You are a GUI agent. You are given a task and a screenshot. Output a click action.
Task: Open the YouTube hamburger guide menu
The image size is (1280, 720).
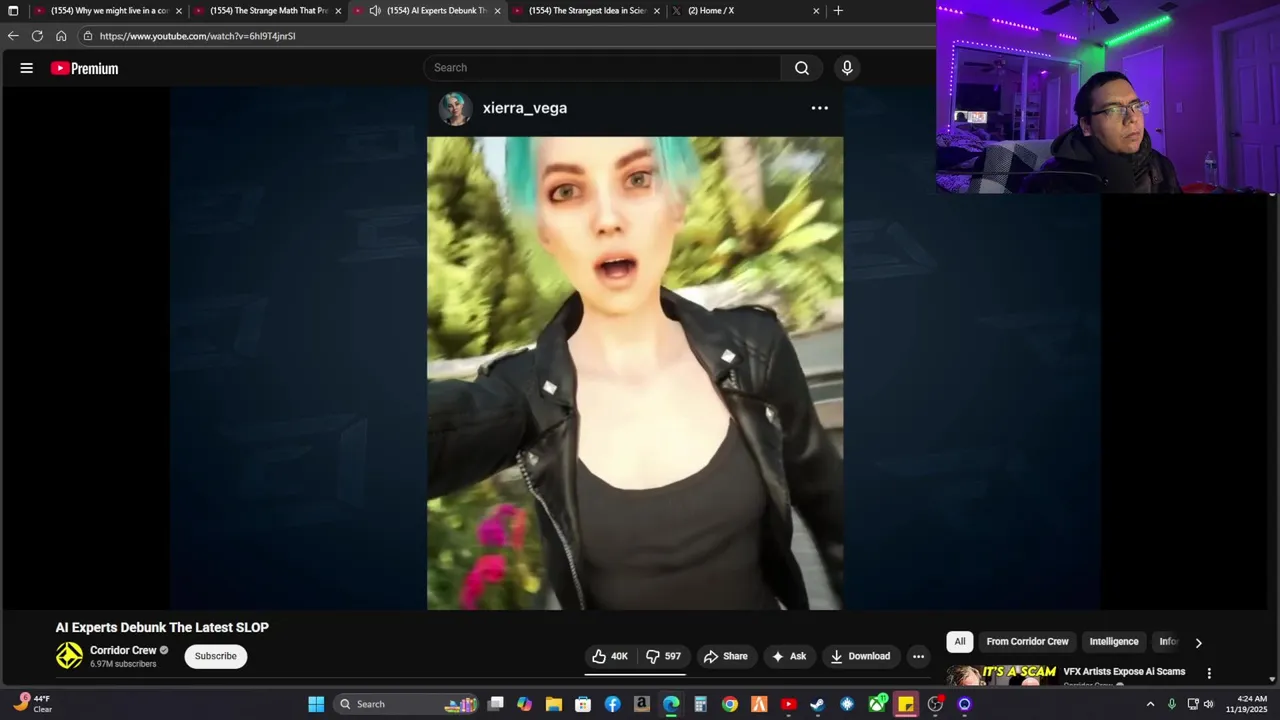coord(27,68)
